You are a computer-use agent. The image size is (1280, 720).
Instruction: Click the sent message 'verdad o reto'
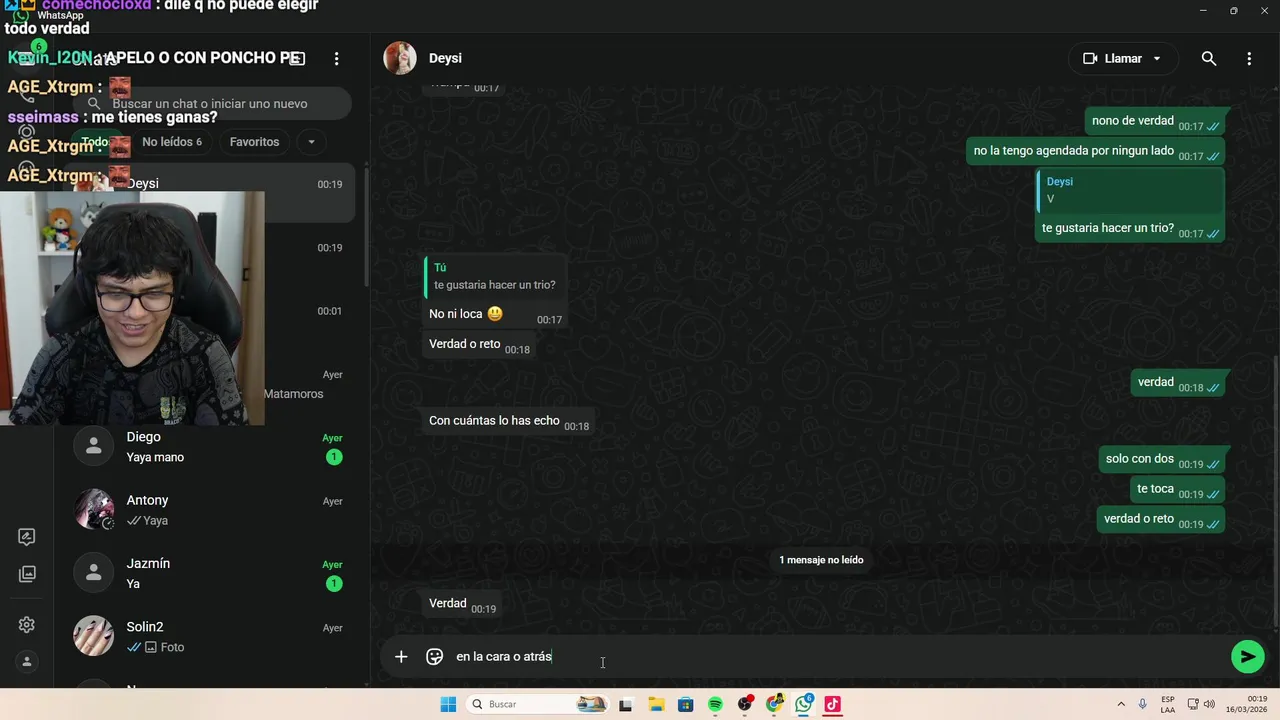1161,520
